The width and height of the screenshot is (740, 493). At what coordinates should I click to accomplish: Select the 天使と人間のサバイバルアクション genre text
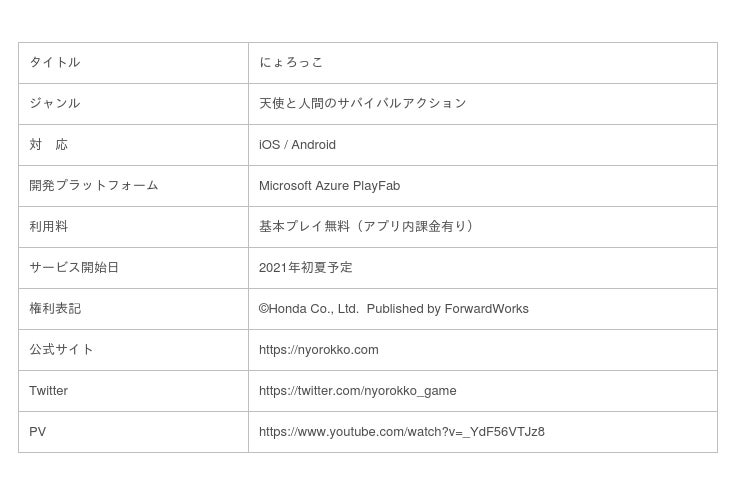(362, 103)
